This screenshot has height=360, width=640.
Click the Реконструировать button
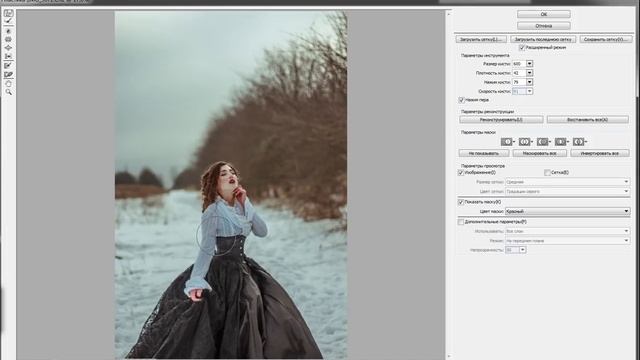[x=501, y=120]
